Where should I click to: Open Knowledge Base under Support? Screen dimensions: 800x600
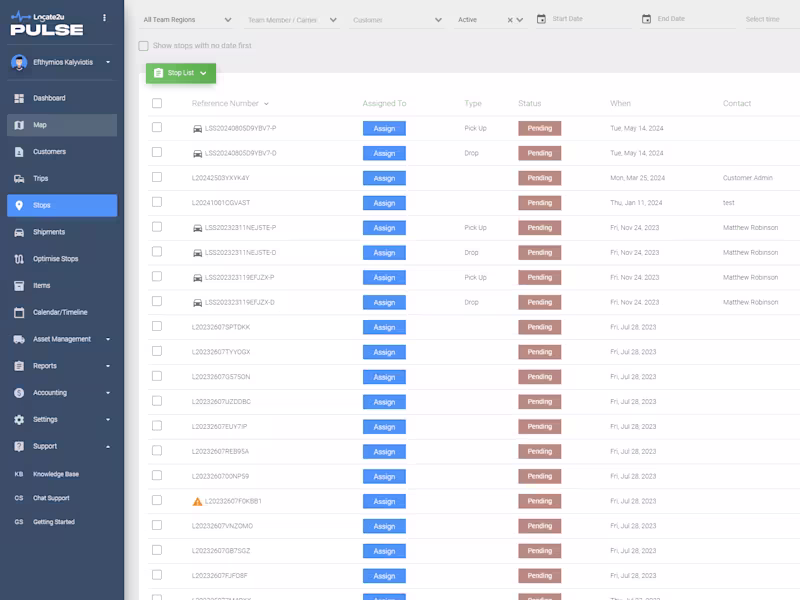click(56, 474)
